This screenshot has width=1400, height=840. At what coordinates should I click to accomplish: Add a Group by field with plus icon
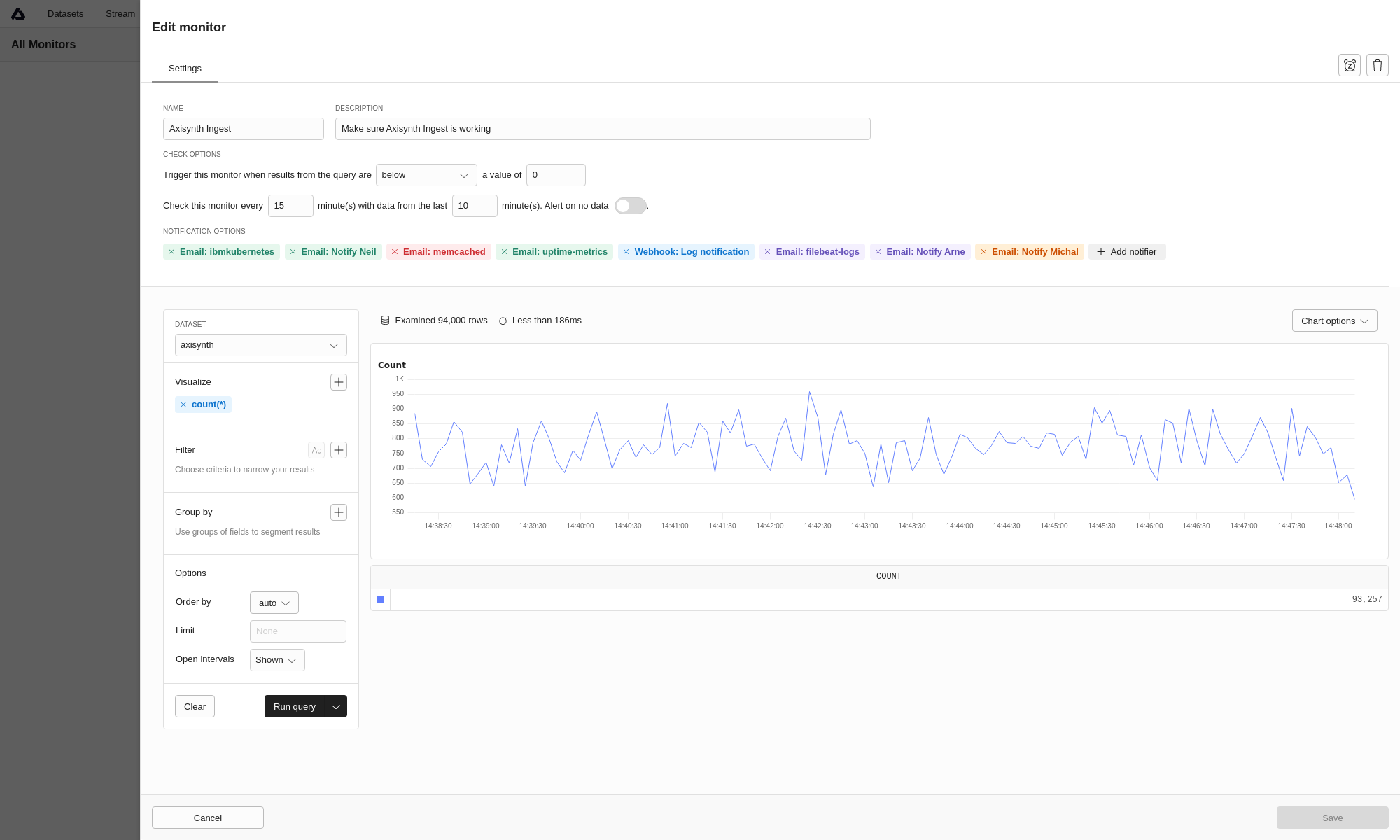(339, 512)
